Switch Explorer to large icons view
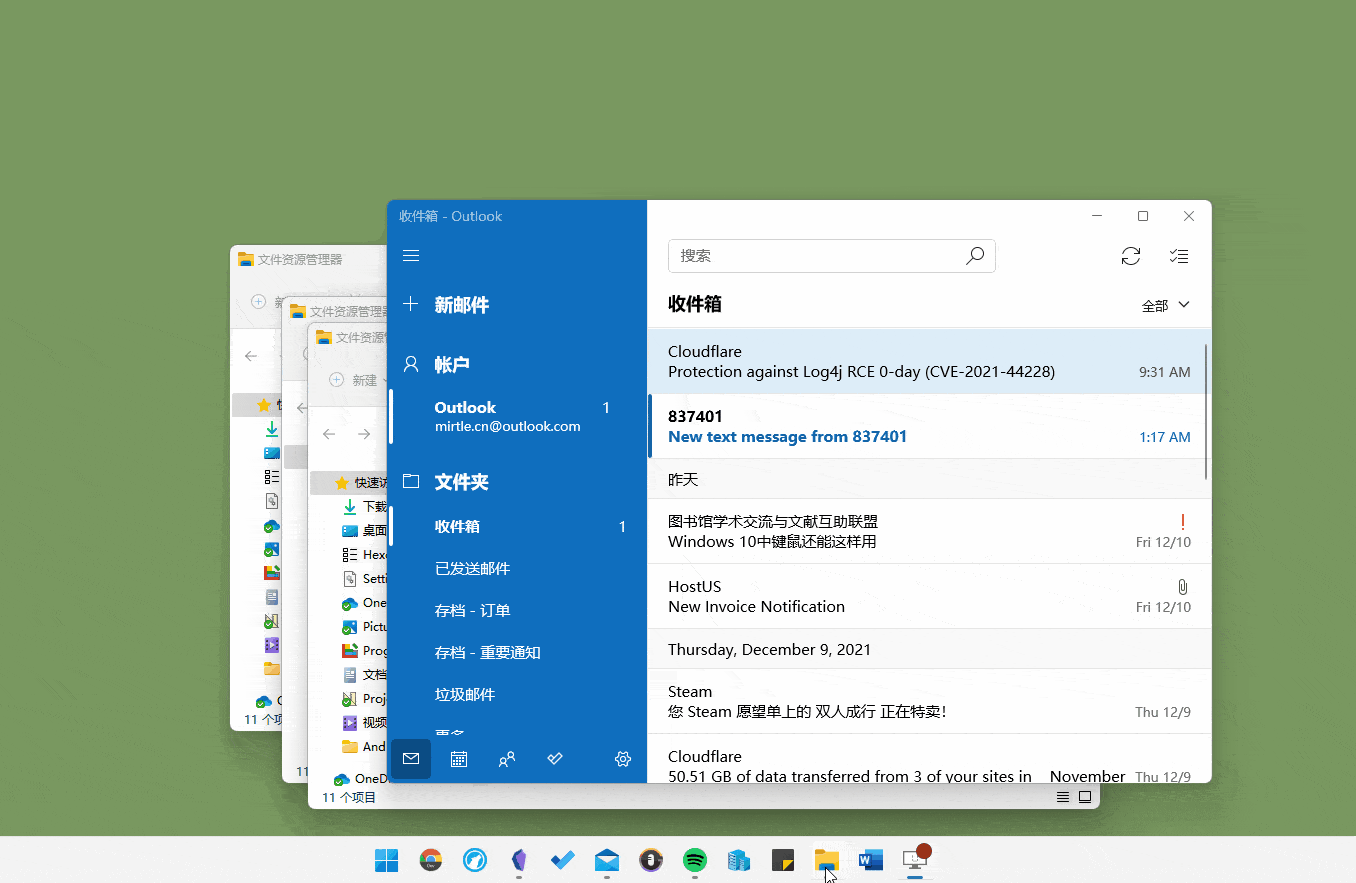Image resolution: width=1356 pixels, height=883 pixels. (1085, 797)
